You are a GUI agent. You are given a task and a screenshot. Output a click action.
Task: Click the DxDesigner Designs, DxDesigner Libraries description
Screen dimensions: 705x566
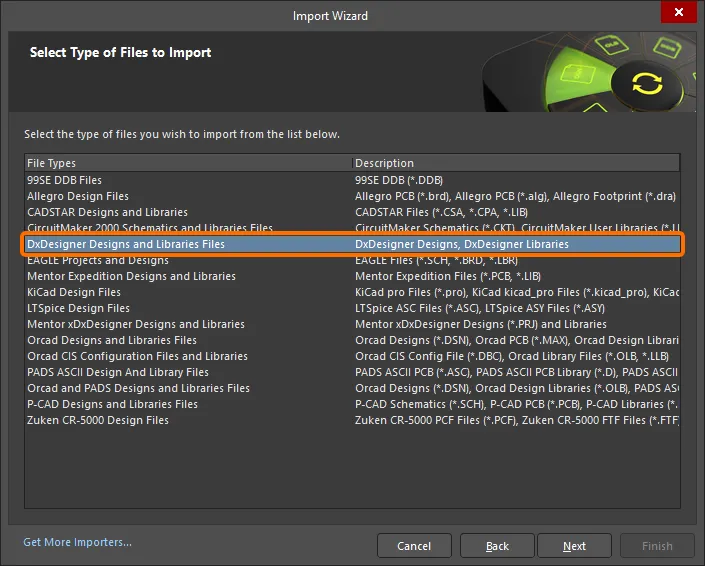(x=462, y=244)
